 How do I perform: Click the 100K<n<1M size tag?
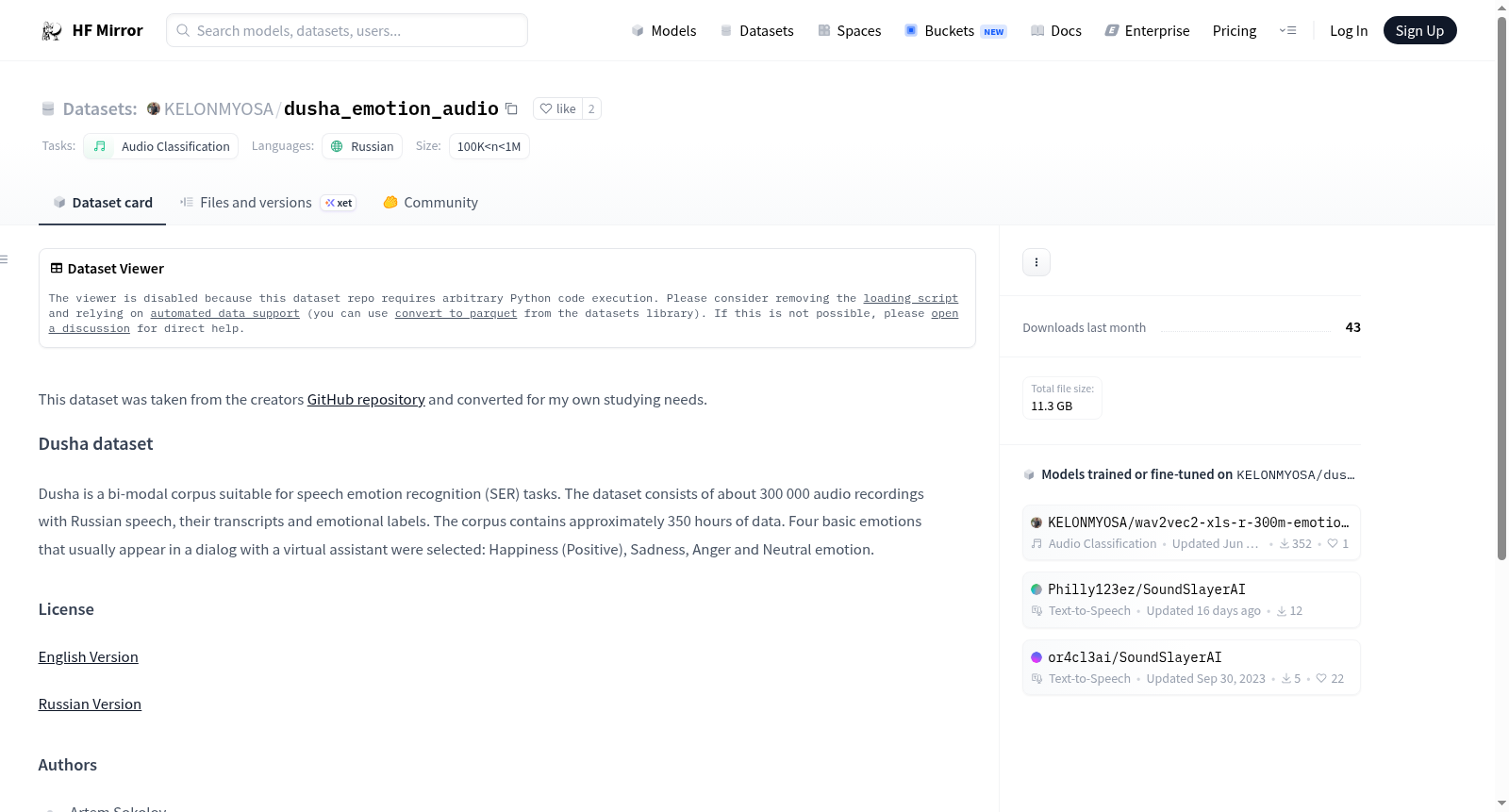tap(489, 146)
